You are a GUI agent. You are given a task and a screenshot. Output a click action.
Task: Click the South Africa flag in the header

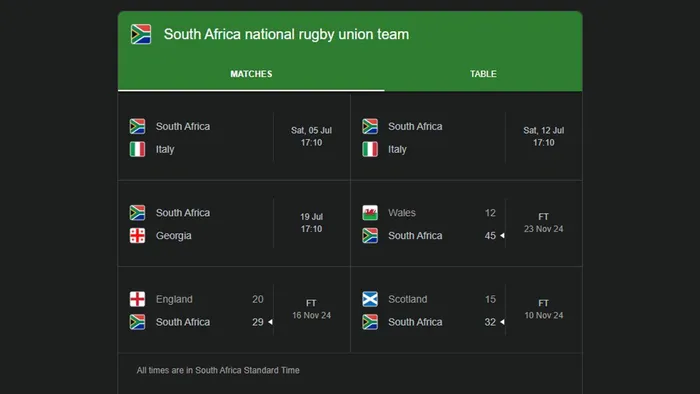[x=141, y=34]
